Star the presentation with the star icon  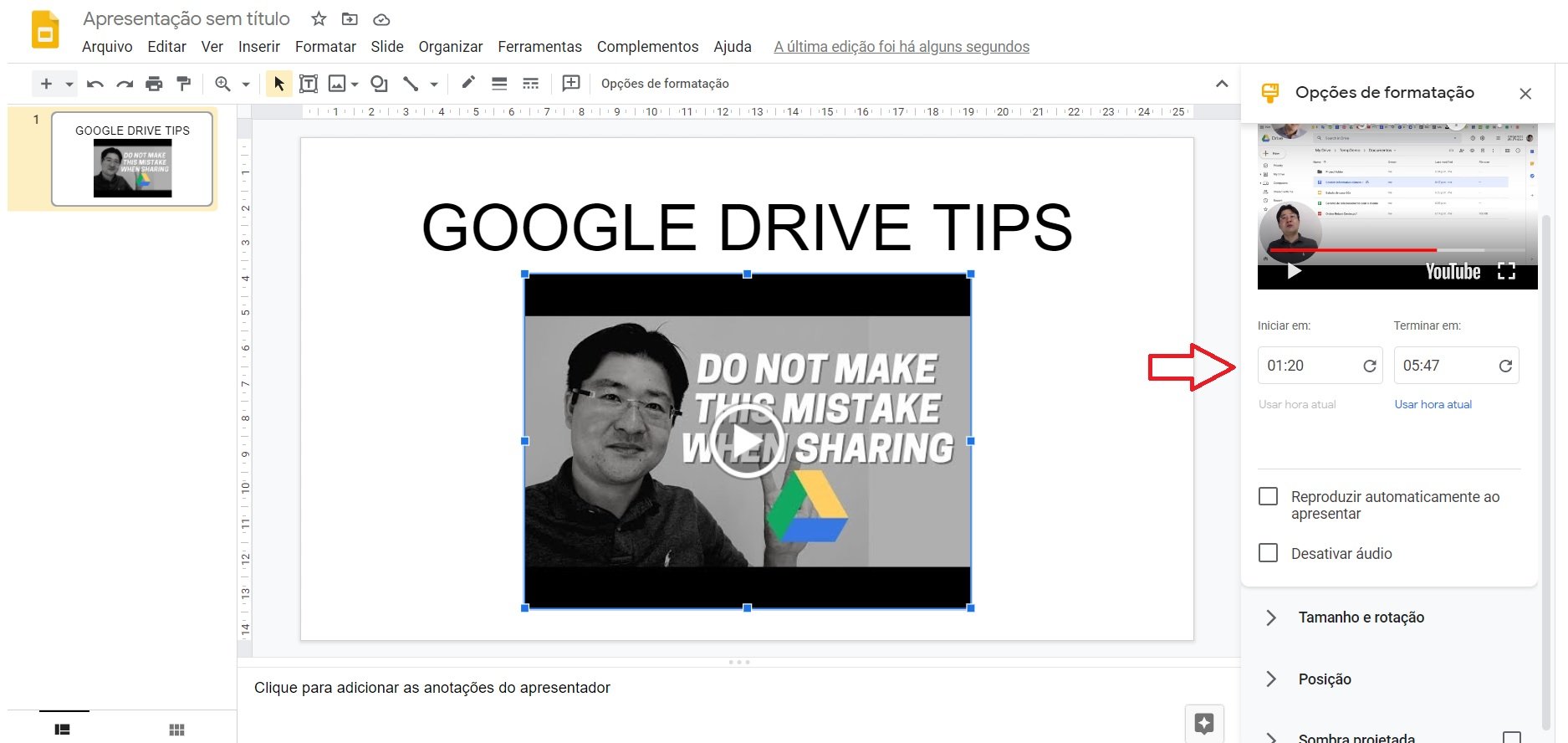point(319,18)
